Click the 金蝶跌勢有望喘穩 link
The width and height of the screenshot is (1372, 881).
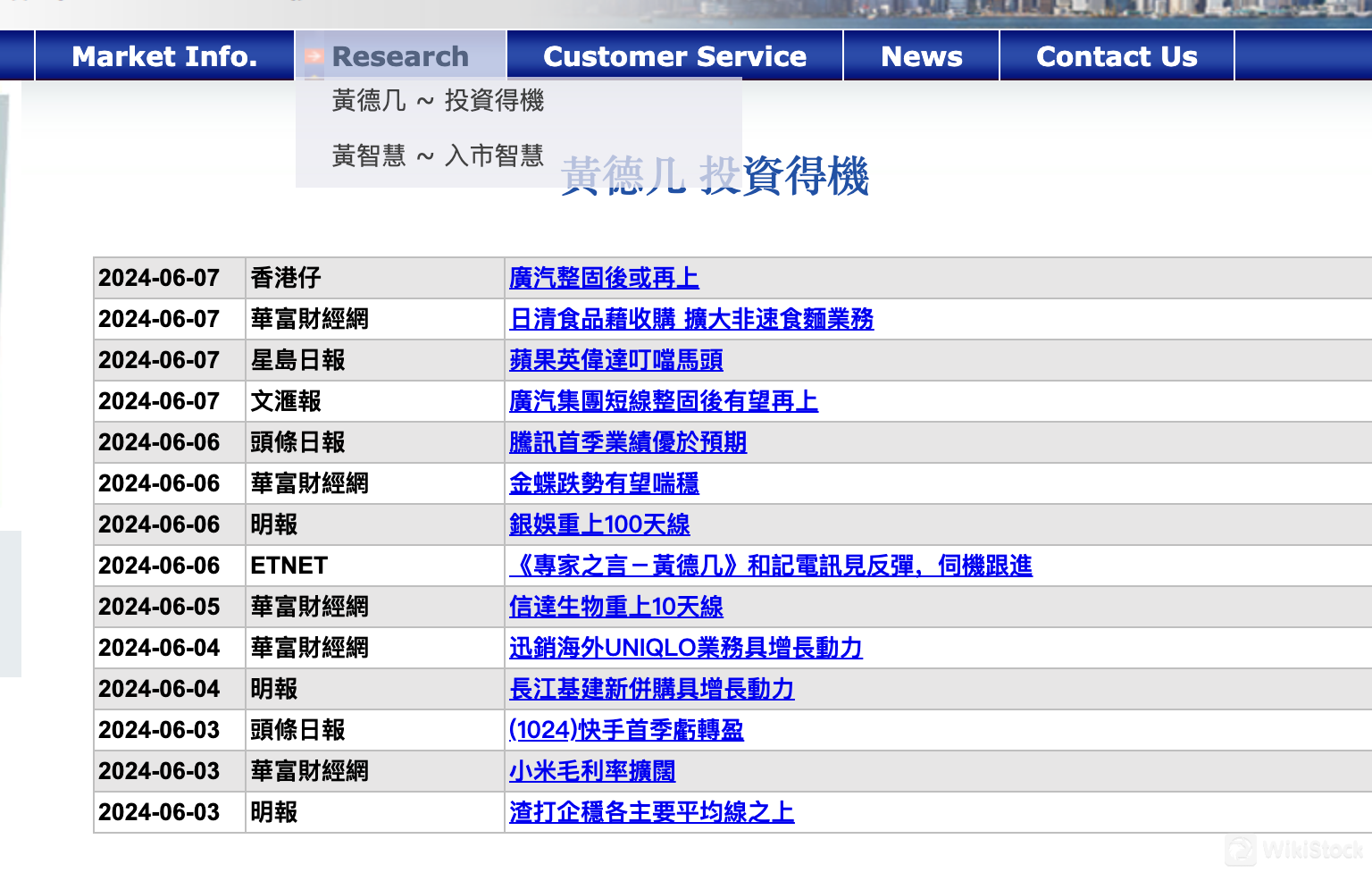(x=604, y=483)
